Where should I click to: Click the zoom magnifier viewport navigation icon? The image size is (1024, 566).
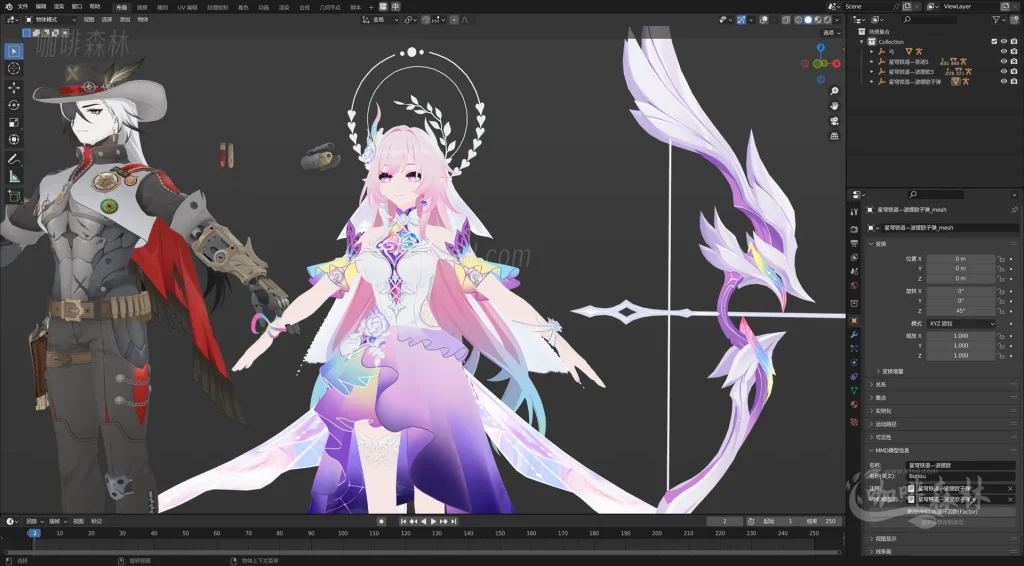click(x=834, y=91)
